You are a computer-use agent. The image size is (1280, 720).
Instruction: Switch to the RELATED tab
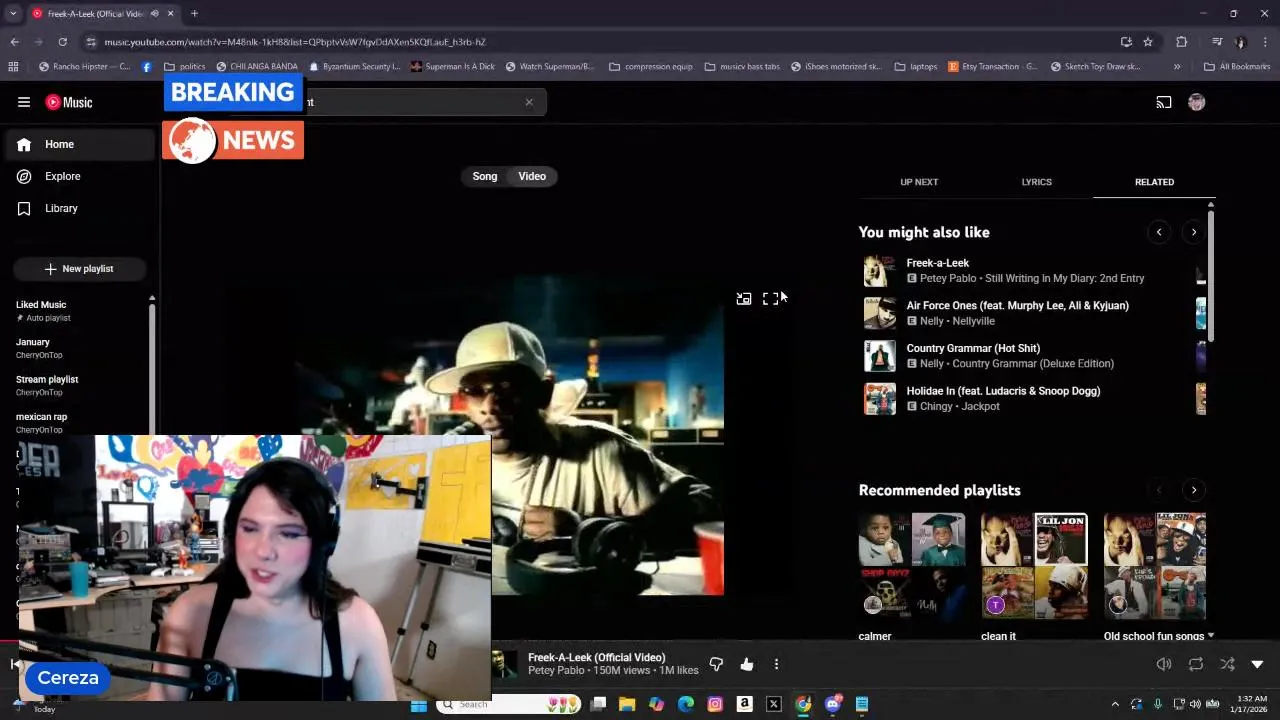pos(1154,182)
